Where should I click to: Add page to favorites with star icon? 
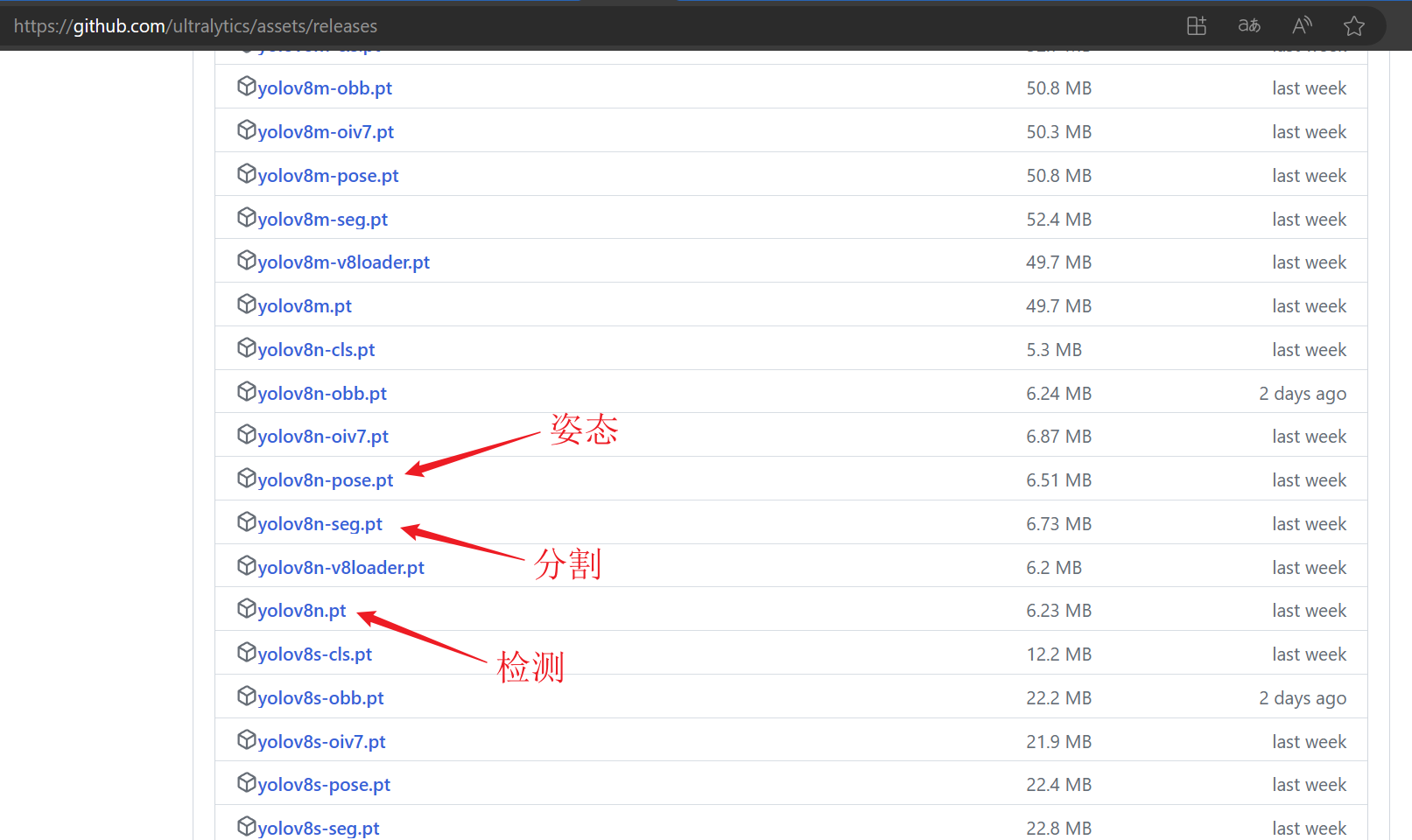1354,25
